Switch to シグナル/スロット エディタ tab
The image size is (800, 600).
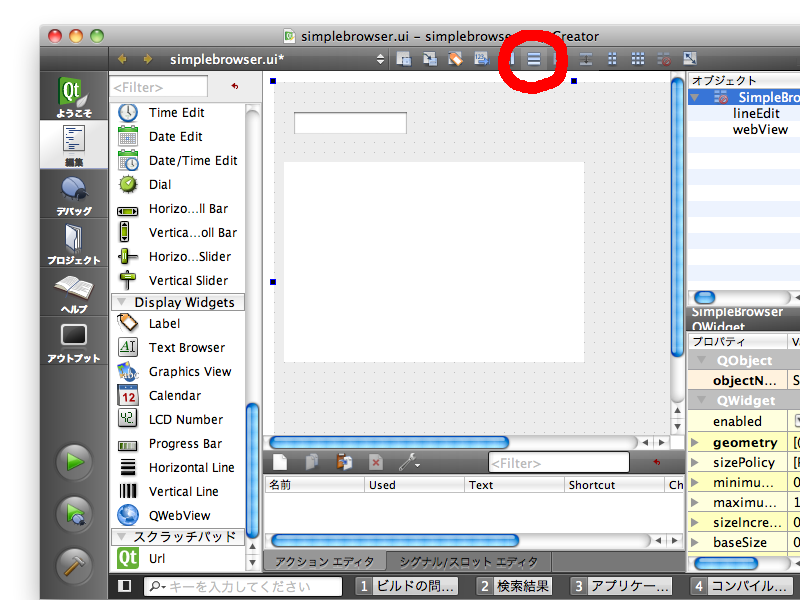(x=467, y=562)
